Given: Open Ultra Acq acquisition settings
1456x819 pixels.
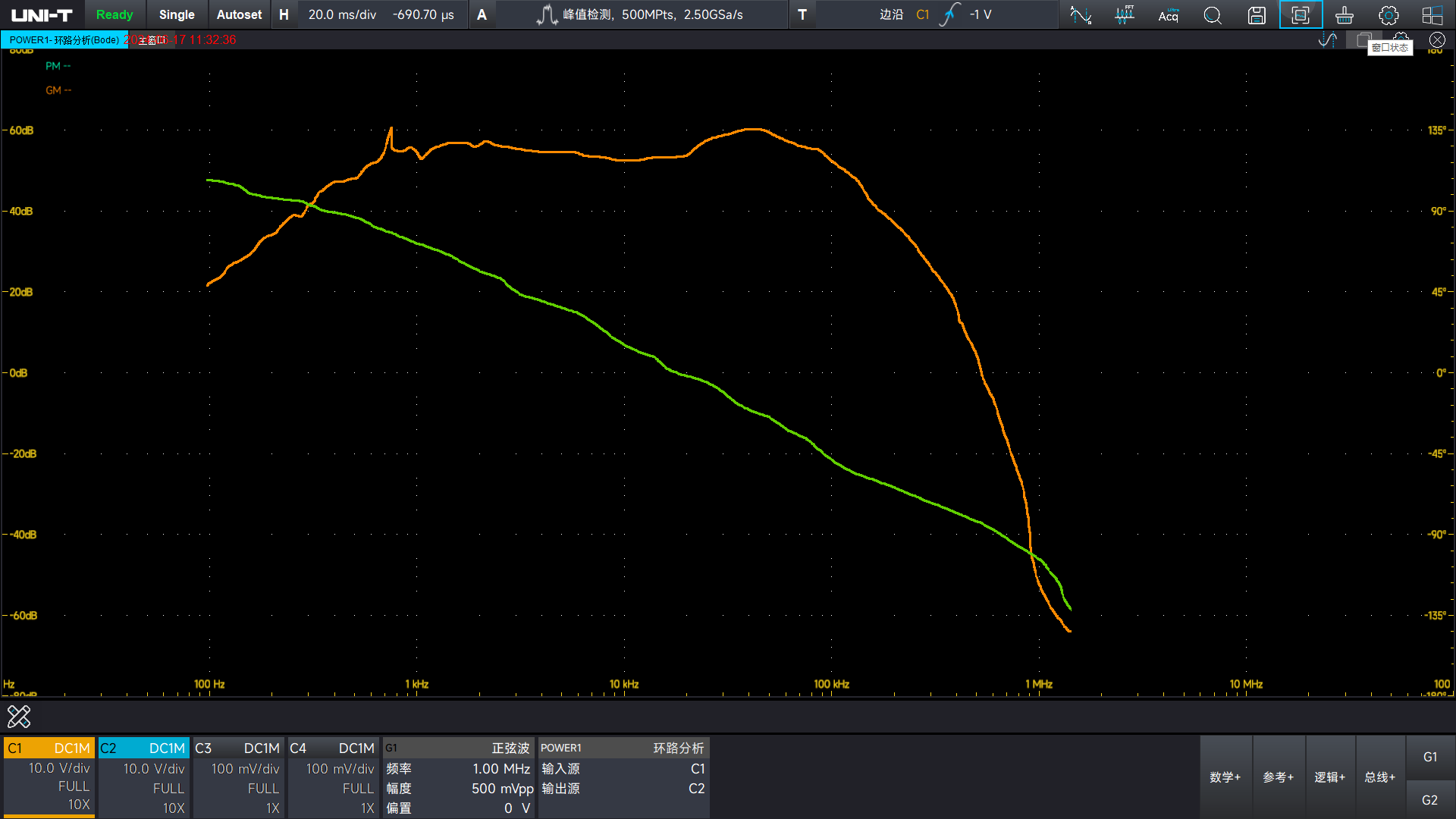Looking at the screenshot, I should pos(1168,14).
